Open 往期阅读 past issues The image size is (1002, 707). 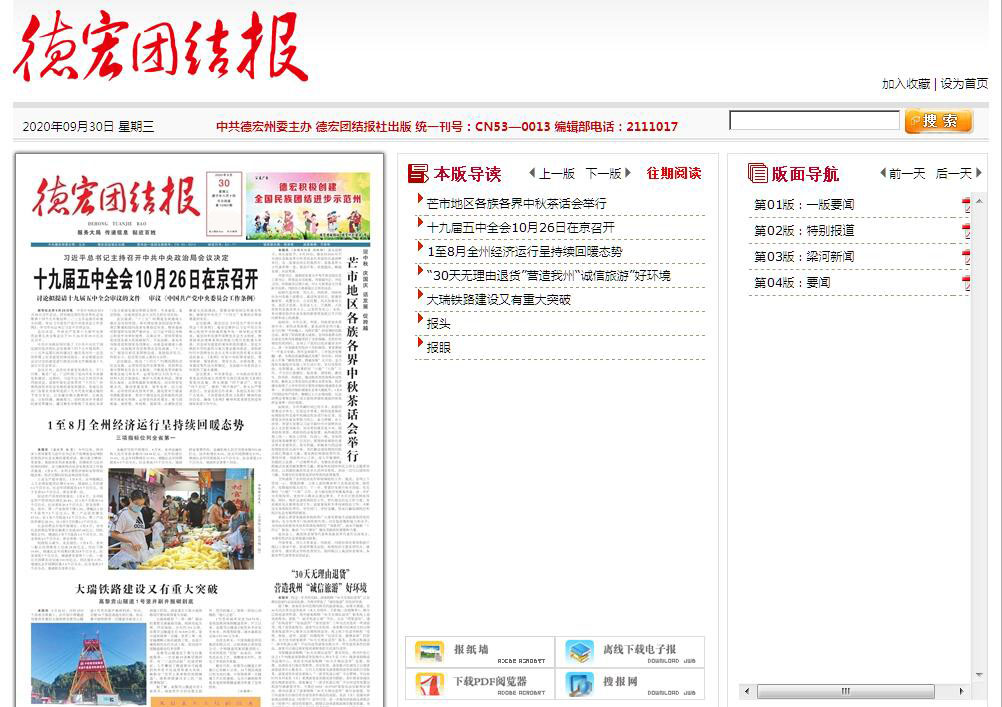673,173
